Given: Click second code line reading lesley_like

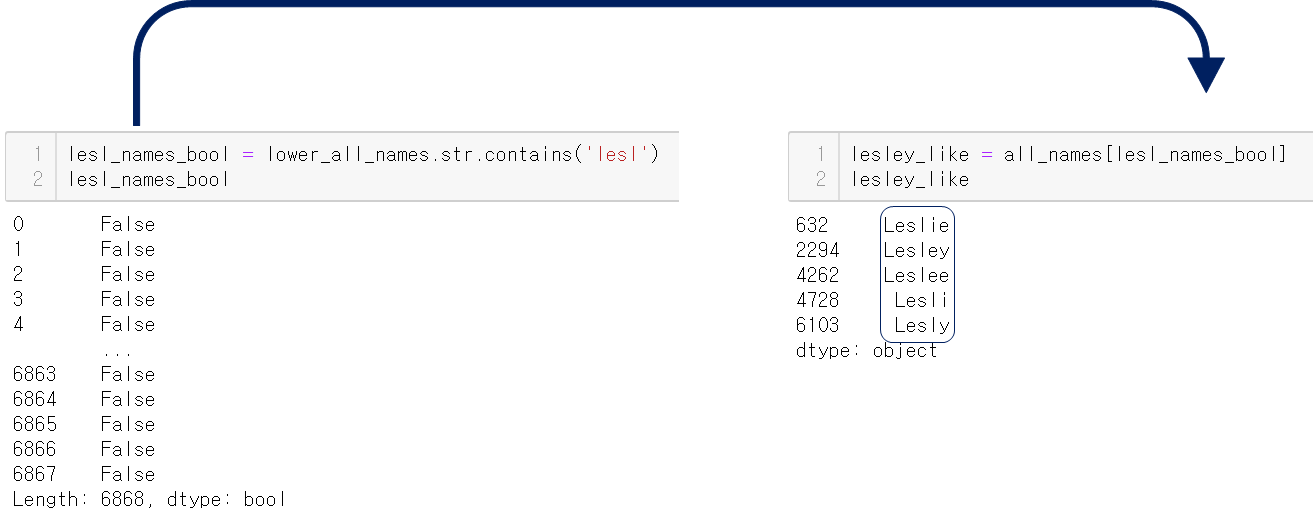Looking at the screenshot, I should 910,179.
